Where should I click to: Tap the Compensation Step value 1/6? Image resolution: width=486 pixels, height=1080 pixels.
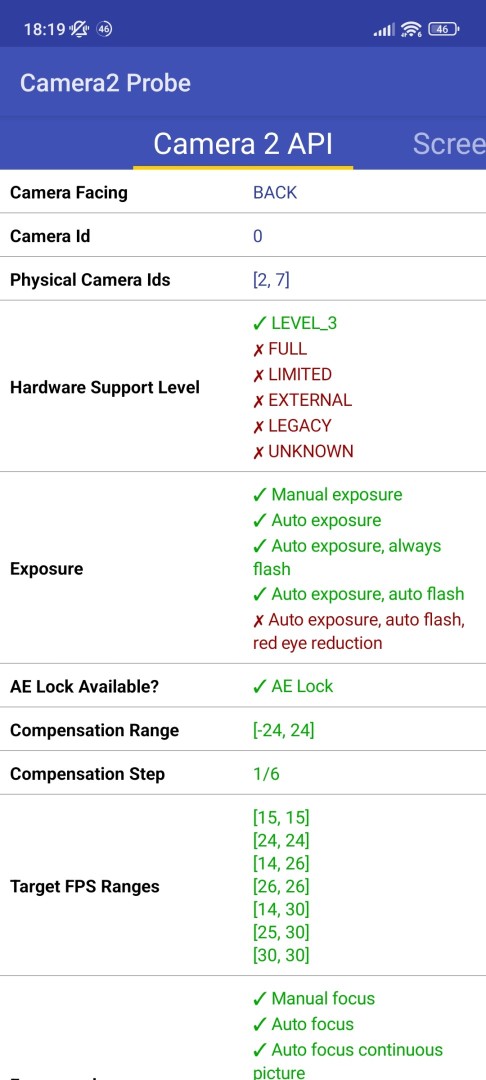pyautogui.click(x=266, y=773)
